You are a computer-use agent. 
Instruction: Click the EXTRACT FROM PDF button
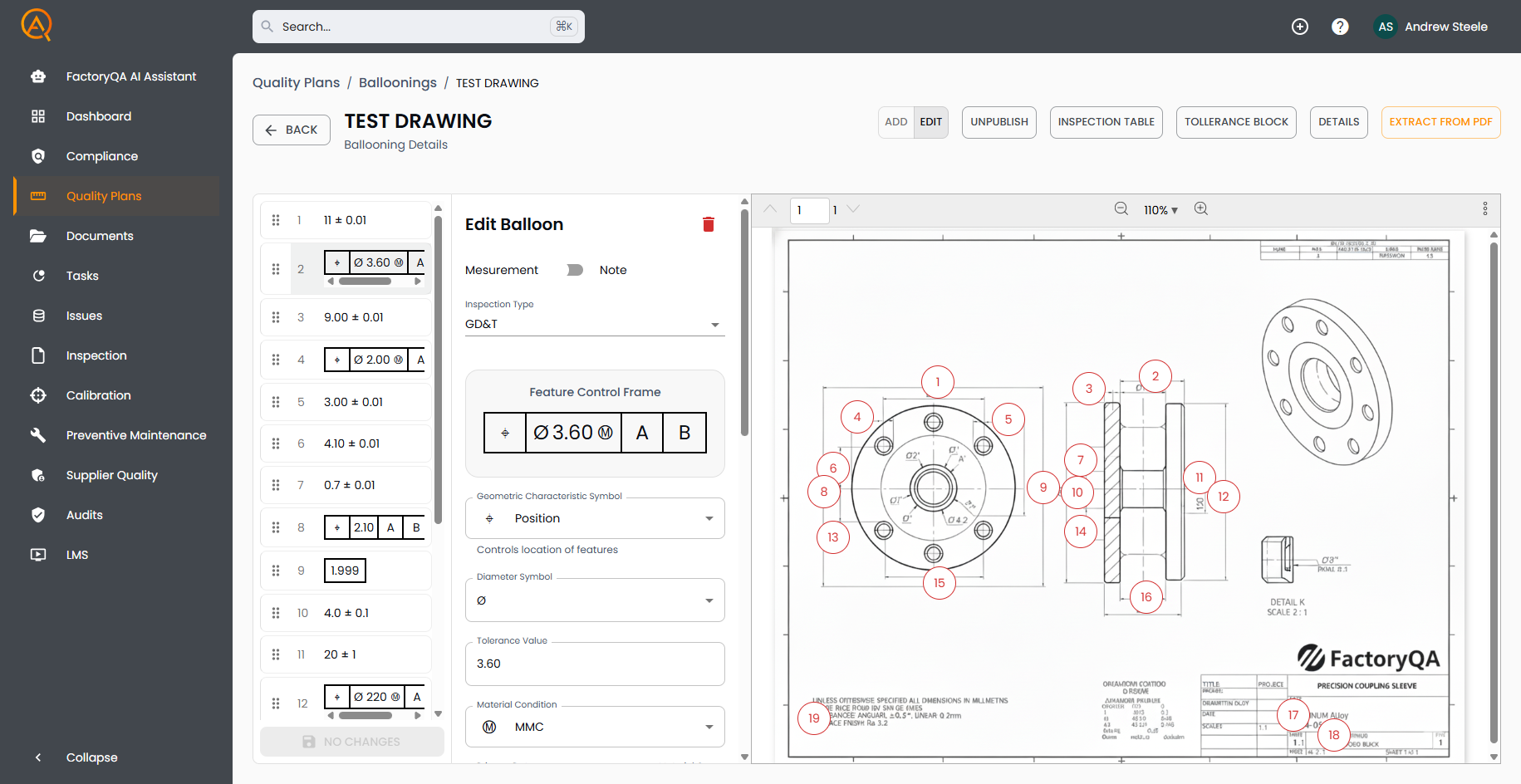(1440, 122)
